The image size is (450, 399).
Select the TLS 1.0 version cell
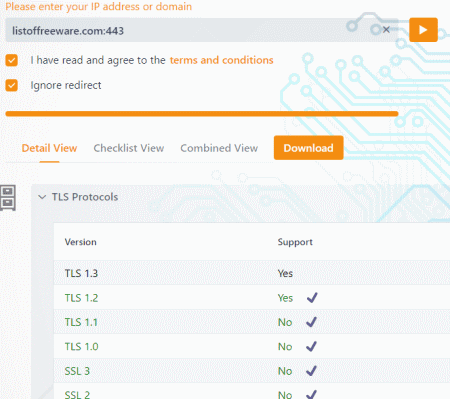tap(81, 347)
